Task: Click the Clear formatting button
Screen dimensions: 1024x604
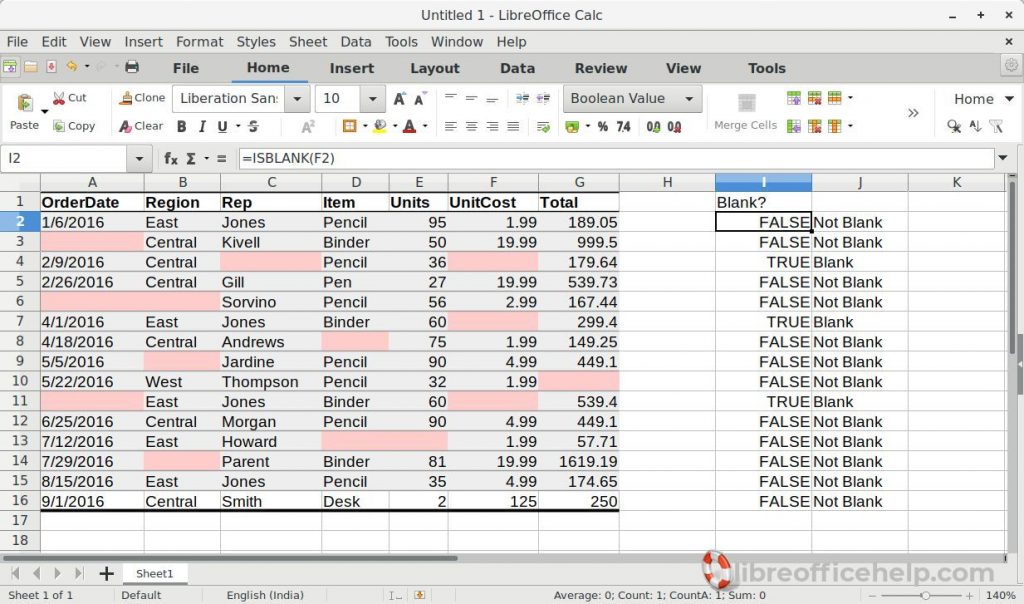Action: [x=140, y=126]
